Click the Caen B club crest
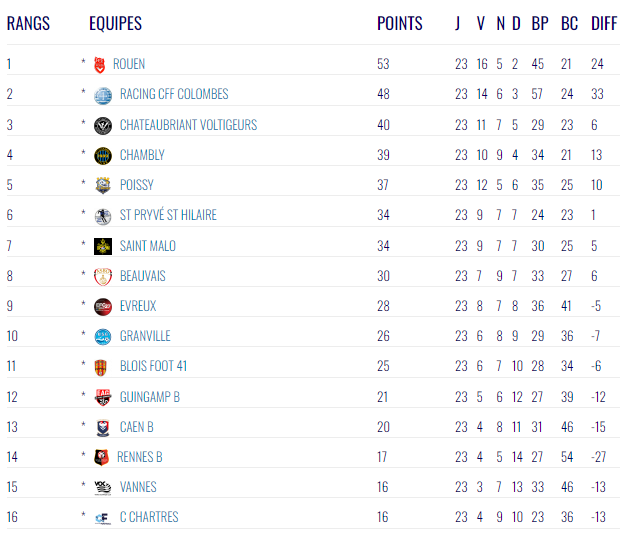The image size is (620, 537). (103, 427)
